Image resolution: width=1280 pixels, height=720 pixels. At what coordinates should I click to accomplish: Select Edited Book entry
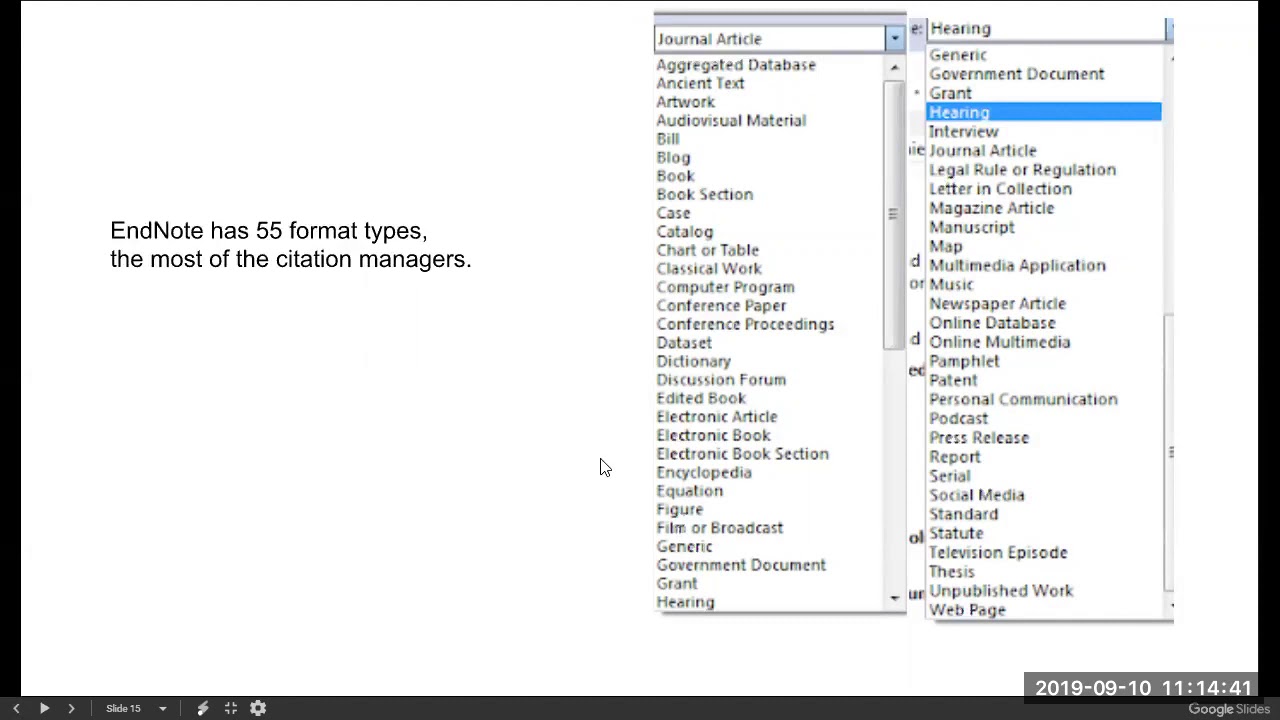701,398
